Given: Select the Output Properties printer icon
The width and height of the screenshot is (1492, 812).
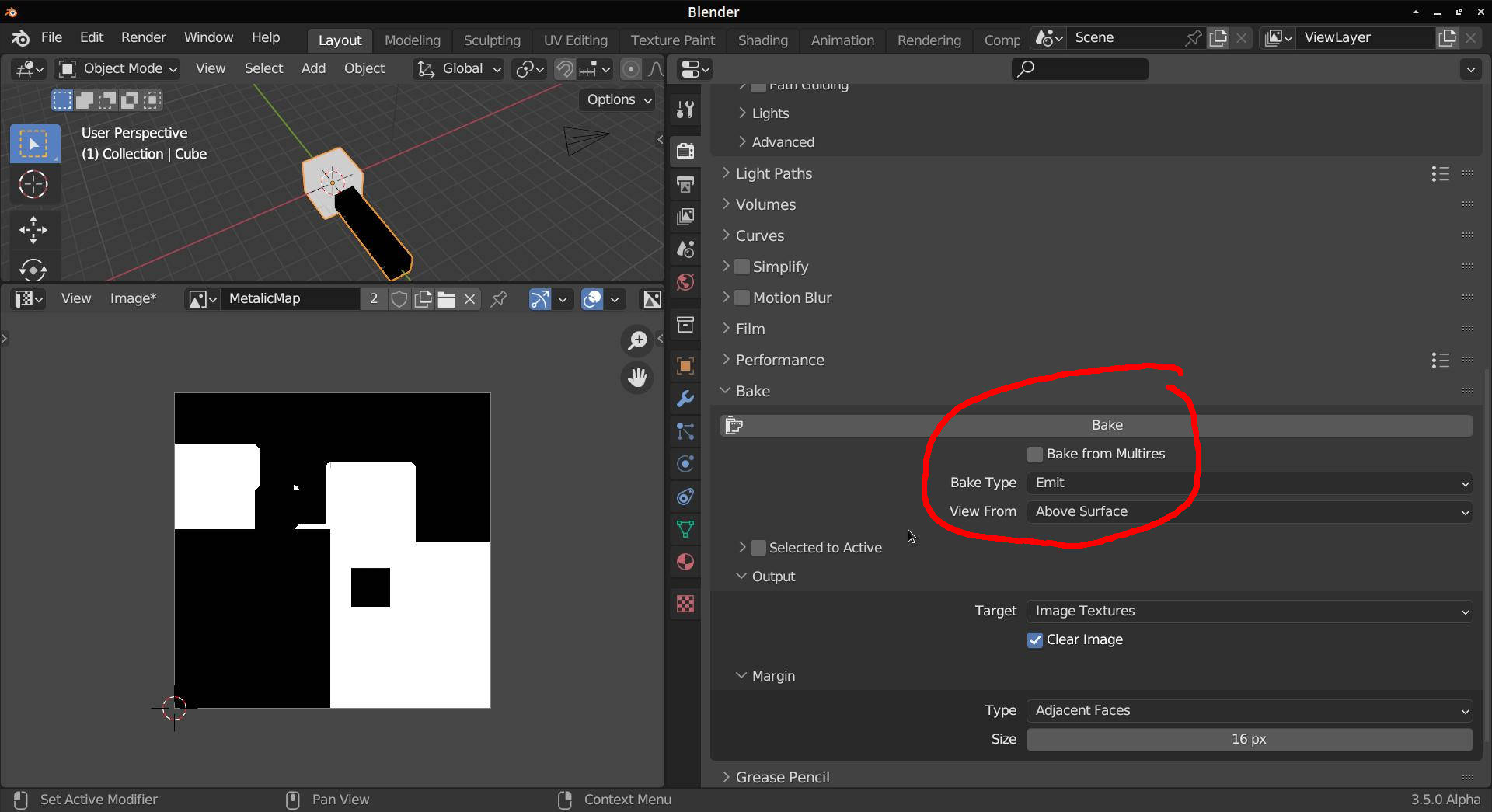Looking at the screenshot, I should click(685, 184).
